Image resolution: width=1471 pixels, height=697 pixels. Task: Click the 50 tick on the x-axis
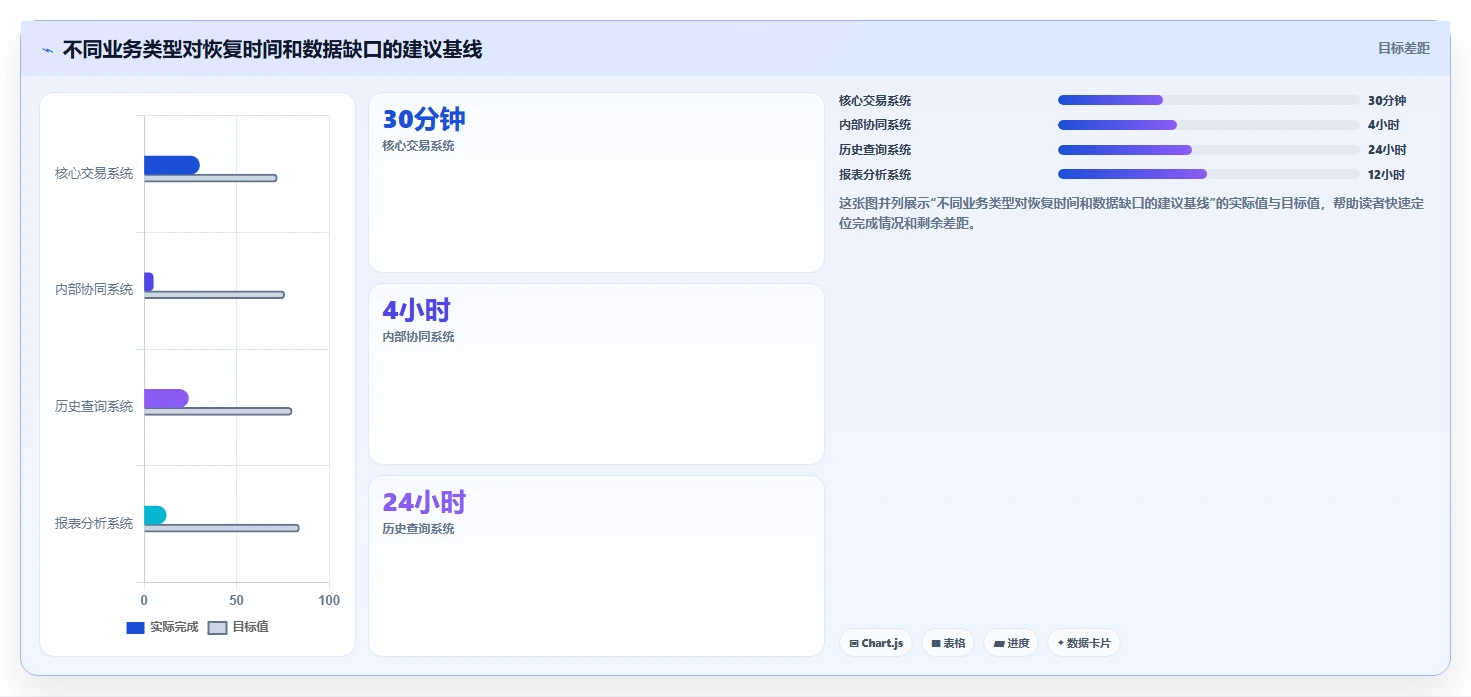(x=237, y=600)
